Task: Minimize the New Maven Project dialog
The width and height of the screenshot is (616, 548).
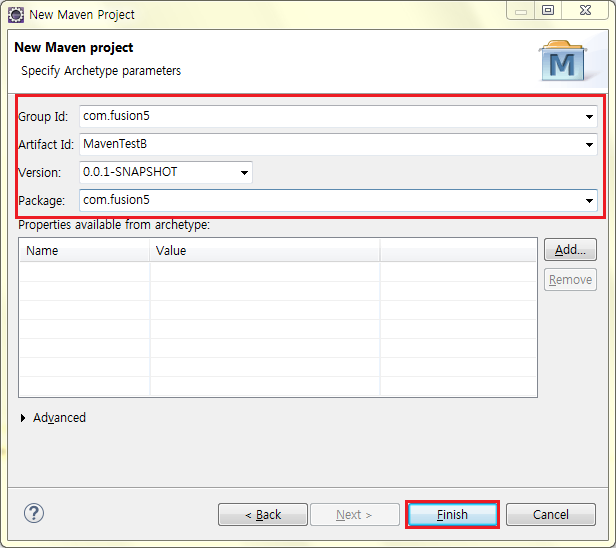Action: coord(521,10)
